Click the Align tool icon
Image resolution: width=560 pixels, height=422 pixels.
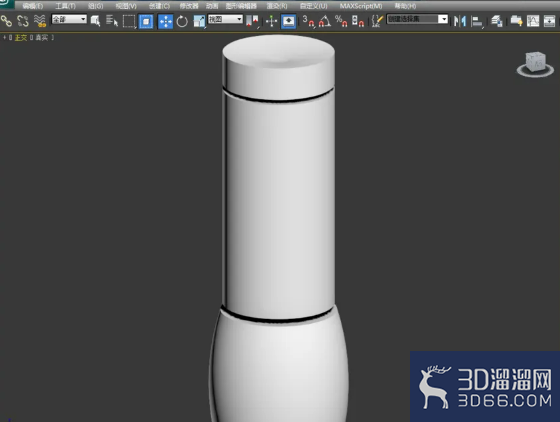point(477,21)
